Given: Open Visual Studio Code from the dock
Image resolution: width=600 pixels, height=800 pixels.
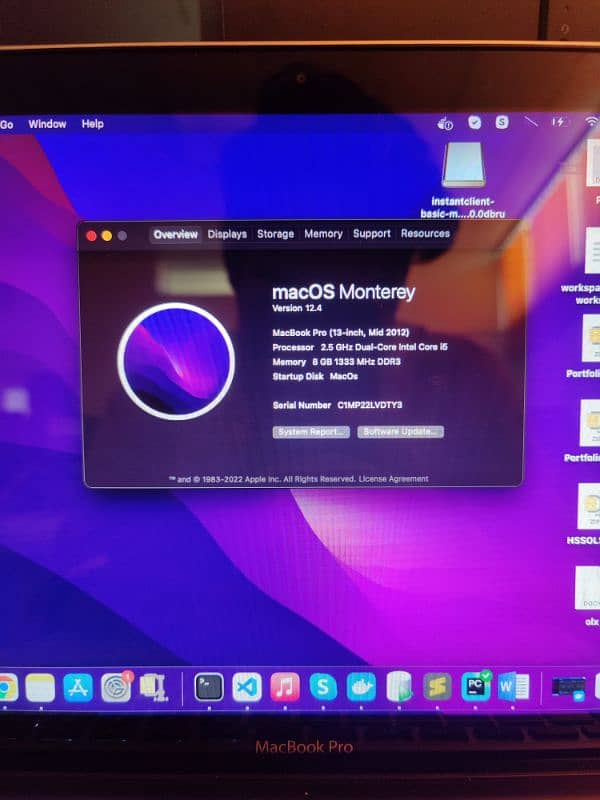Looking at the screenshot, I should pyautogui.click(x=247, y=686).
